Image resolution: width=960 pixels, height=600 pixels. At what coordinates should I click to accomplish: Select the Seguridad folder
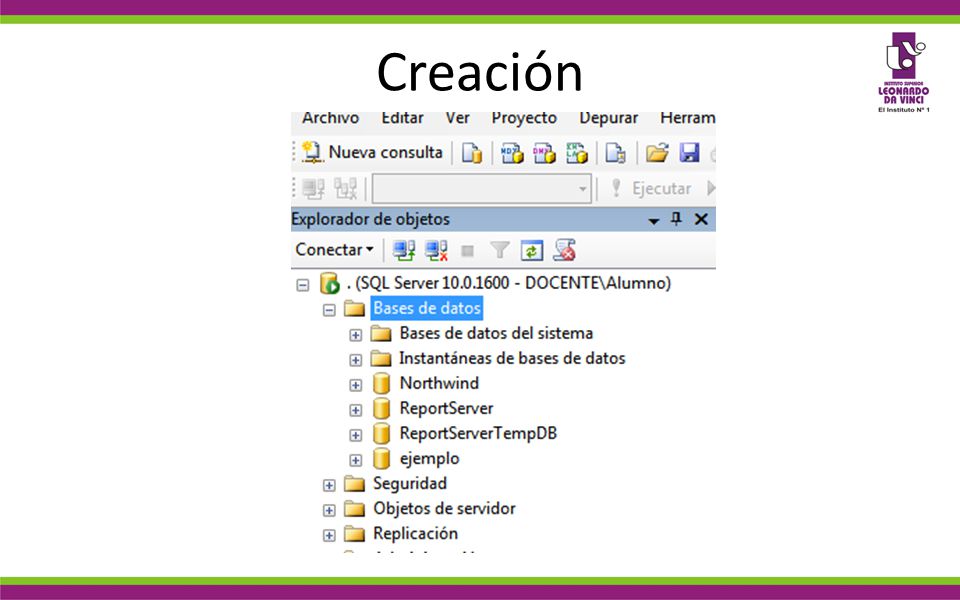tap(410, 484)
